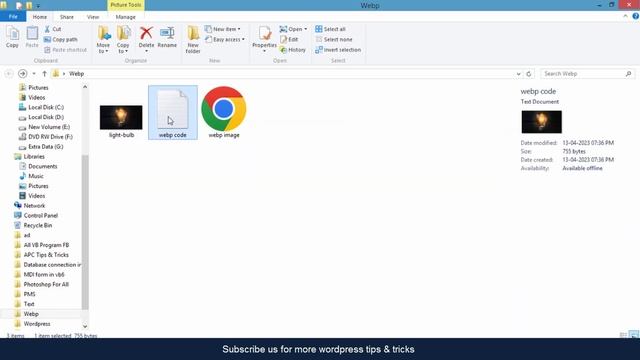Click the search magnifier icon

(x=629, y=73)
